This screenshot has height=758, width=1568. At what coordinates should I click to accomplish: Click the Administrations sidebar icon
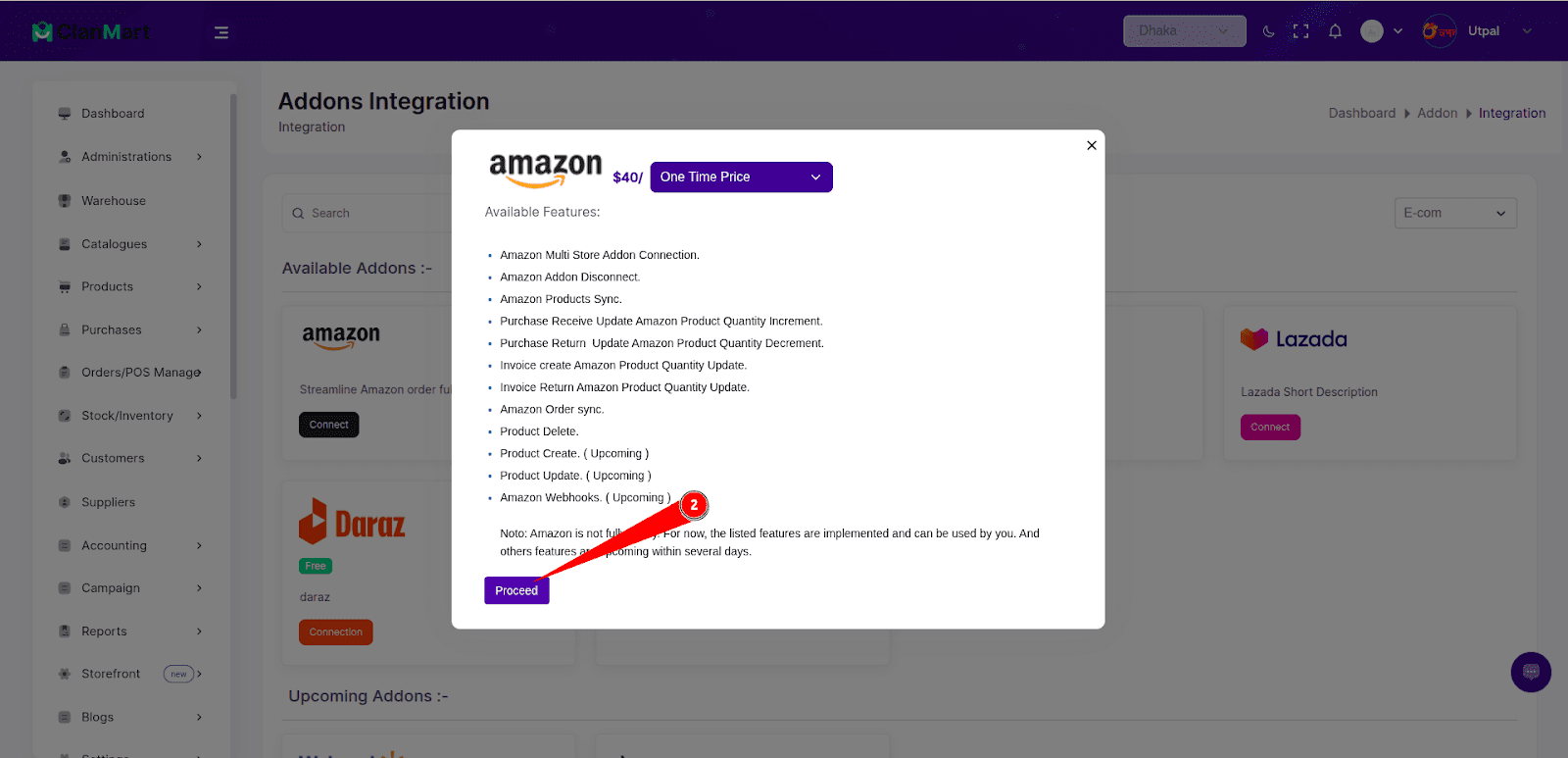[65, 157]
